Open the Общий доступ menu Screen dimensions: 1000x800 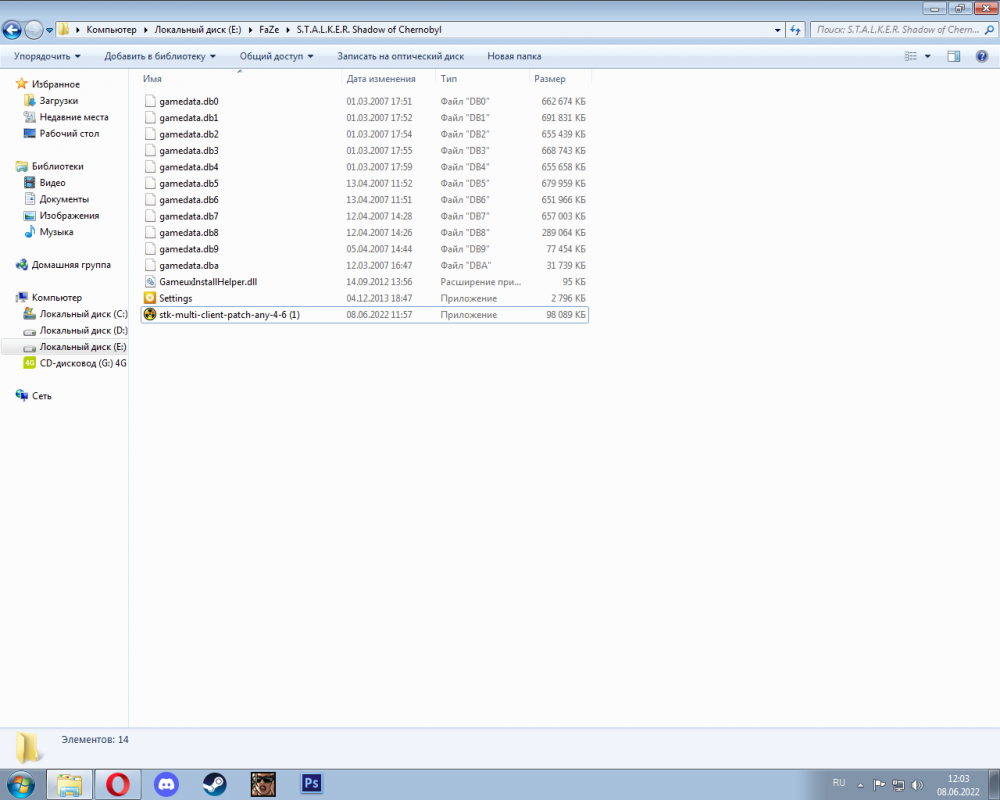[x=276, y=56]
